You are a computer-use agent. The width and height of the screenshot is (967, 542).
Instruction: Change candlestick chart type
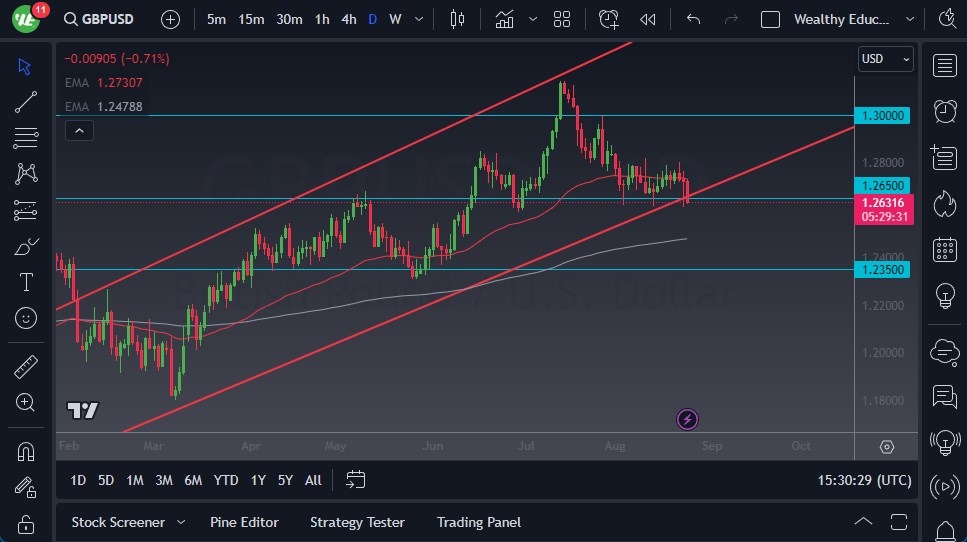coord(457,20)
